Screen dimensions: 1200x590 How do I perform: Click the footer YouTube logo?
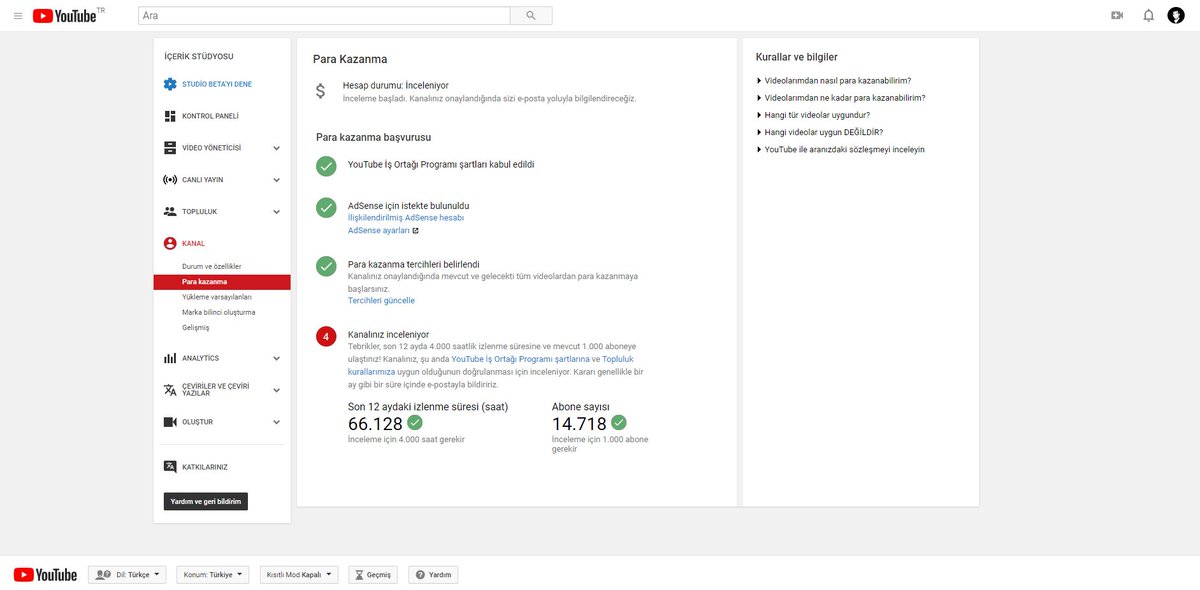[x=45, y=575]
